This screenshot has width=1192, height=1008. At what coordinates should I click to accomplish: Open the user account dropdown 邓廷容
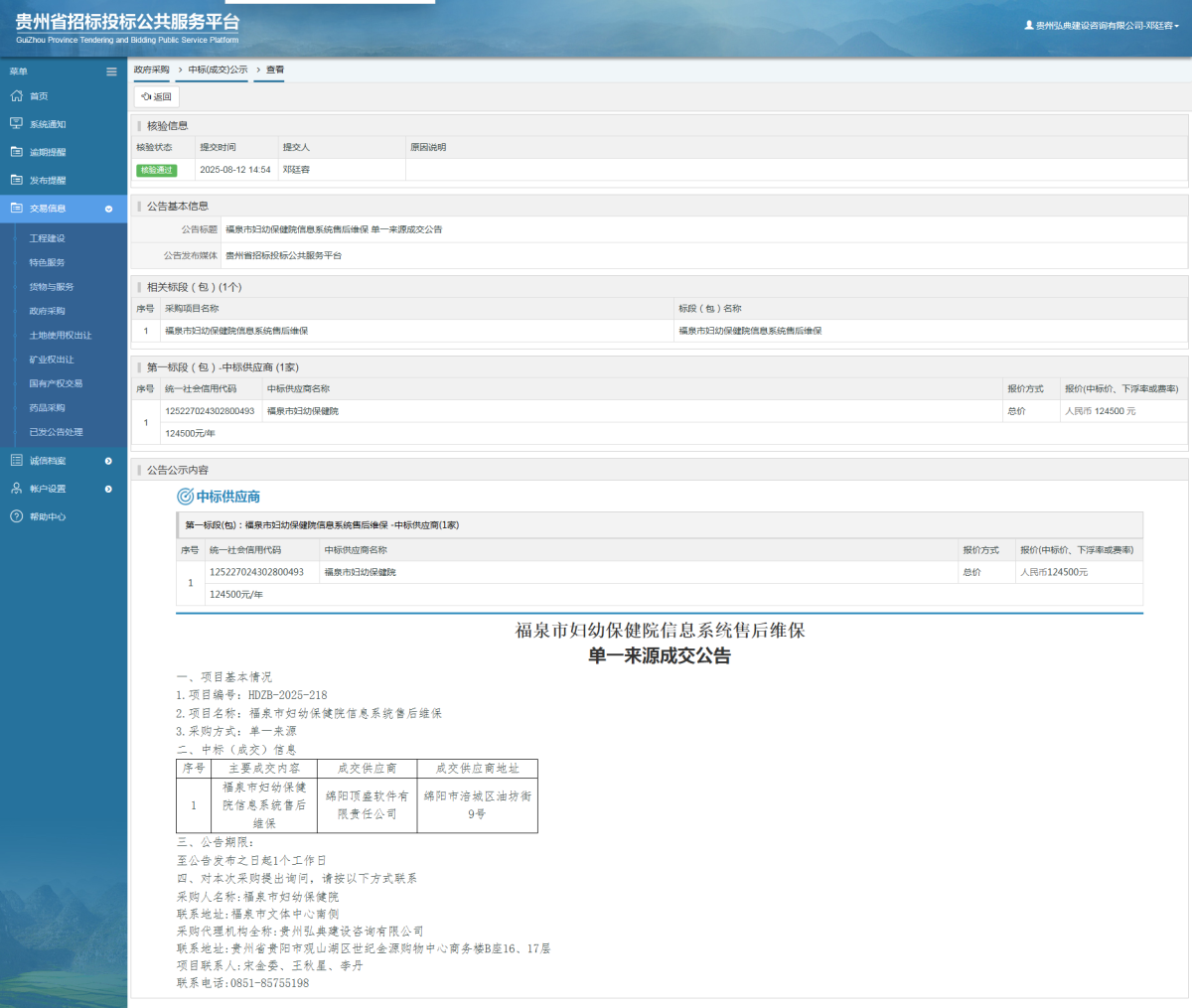pyautogui.click(x=1103, y=26)
